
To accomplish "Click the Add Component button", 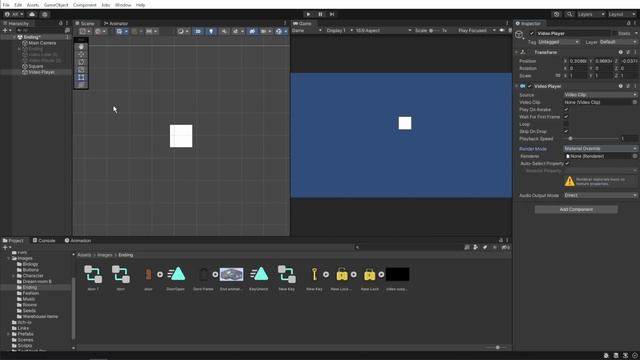I will [x=576, y=209].
